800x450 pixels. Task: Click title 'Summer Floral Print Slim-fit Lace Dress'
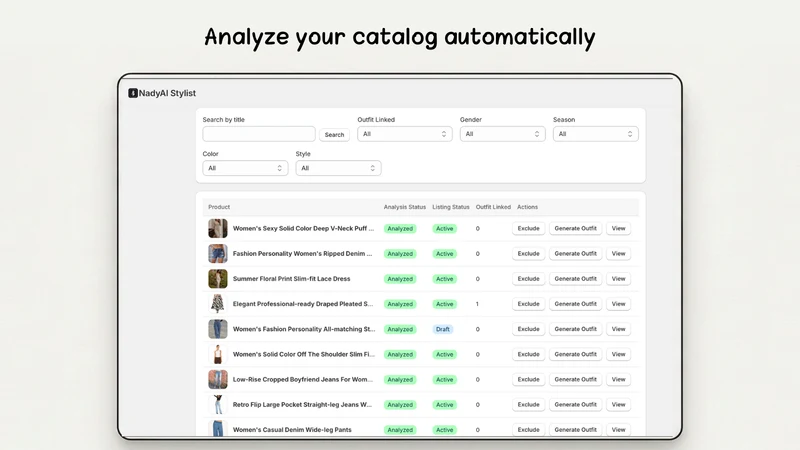[x=292, y=279]
